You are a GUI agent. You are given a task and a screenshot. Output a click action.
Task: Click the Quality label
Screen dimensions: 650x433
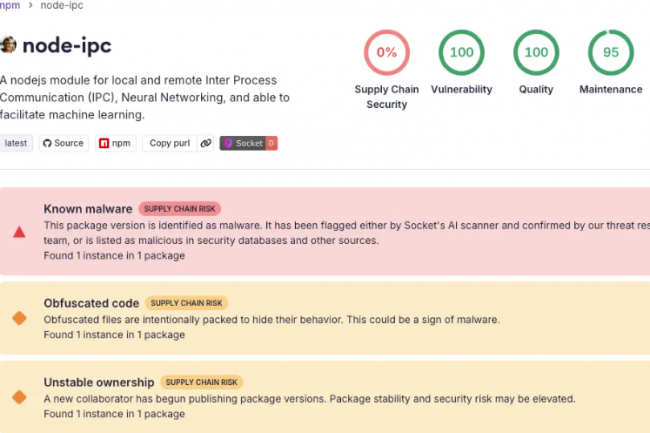pyautogui.click(x=536, y=89)
